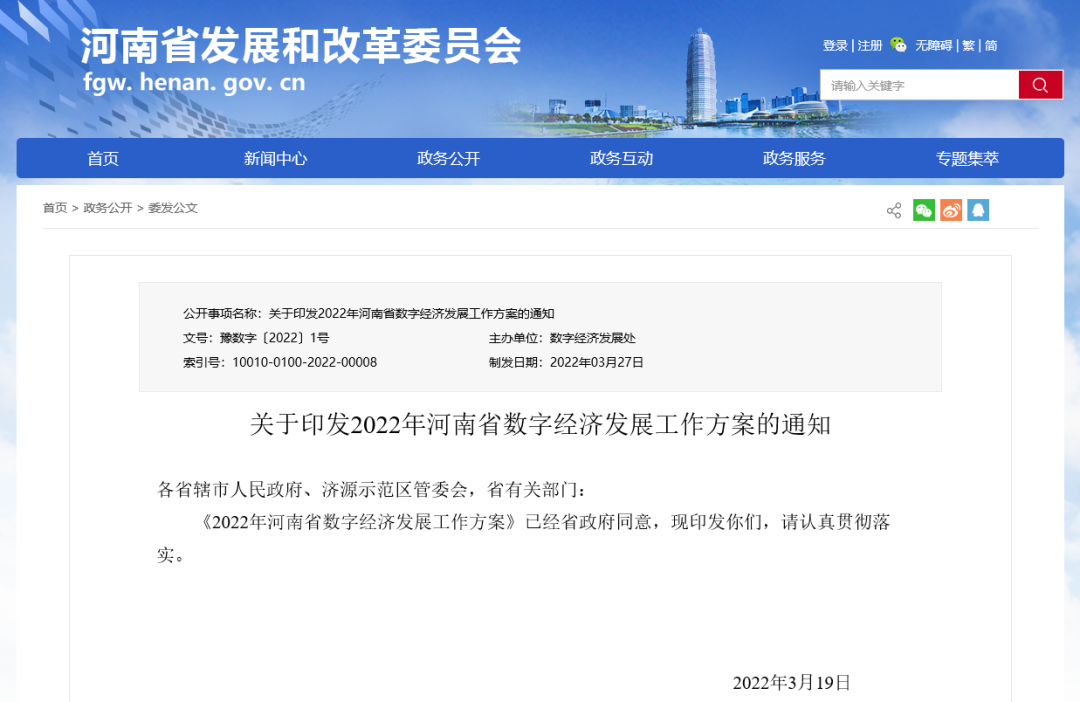
Task: Click the red search magnifier button
Action: point(1040,85)
